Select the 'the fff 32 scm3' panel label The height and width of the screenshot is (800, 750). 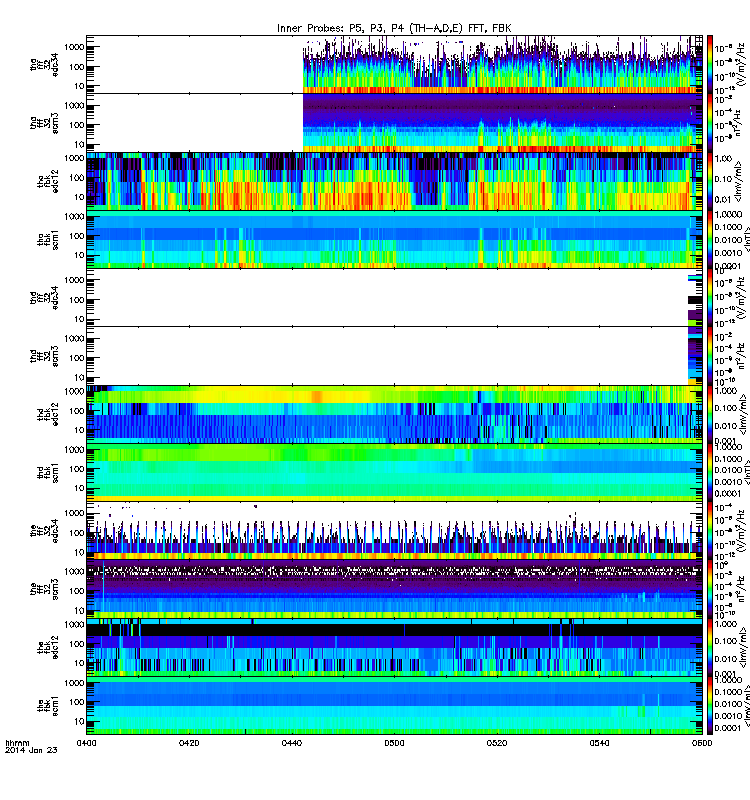click(x=44, y=589)
